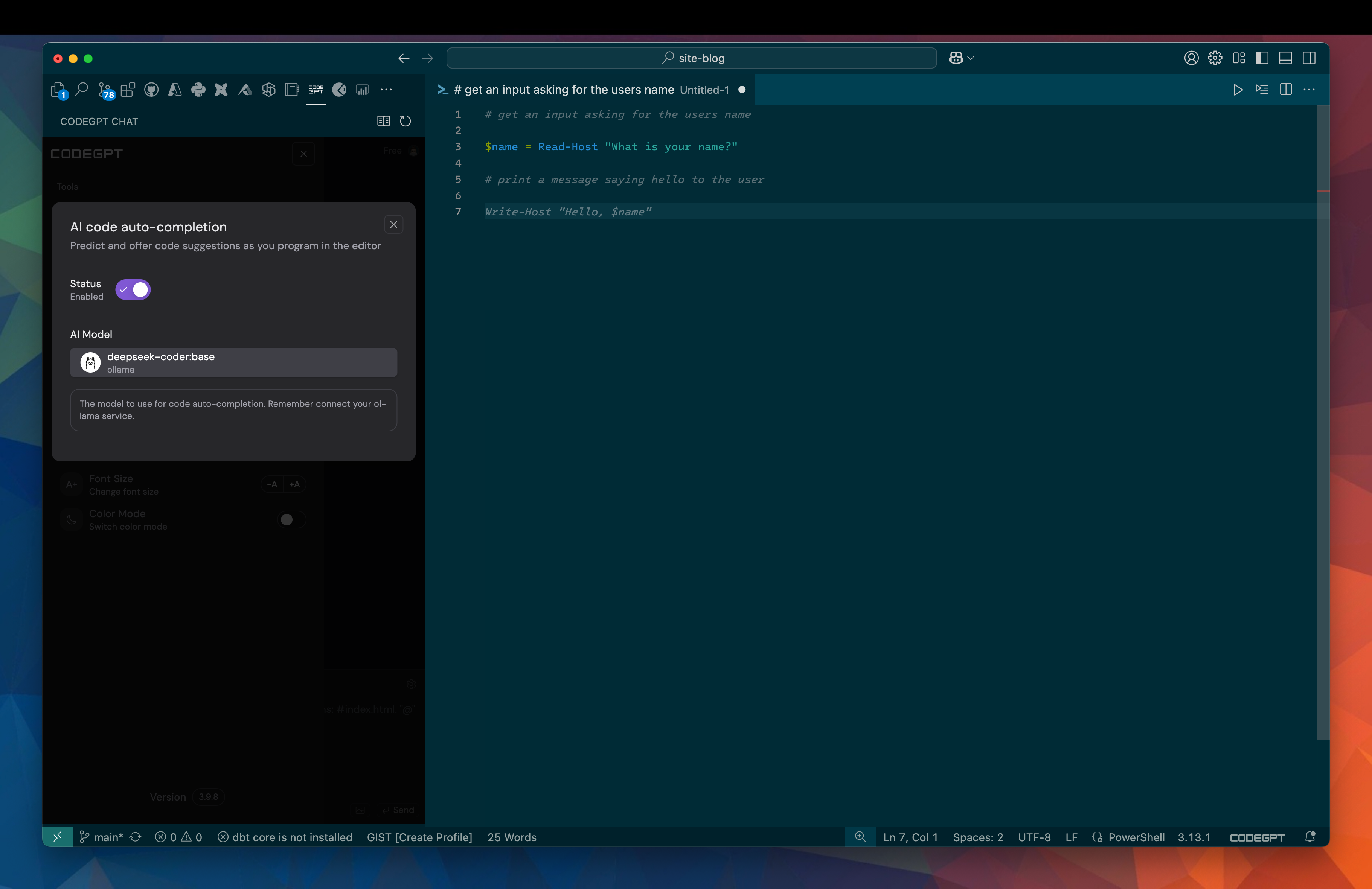
Task: Open the Python extension view
Action: [198, 90]
